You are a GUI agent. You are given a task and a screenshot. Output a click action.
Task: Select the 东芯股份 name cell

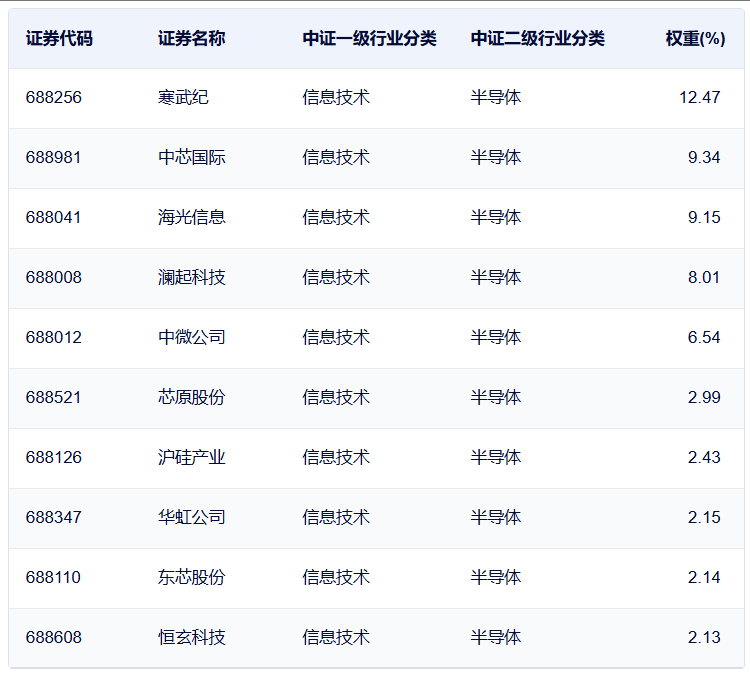click(191, 578)
